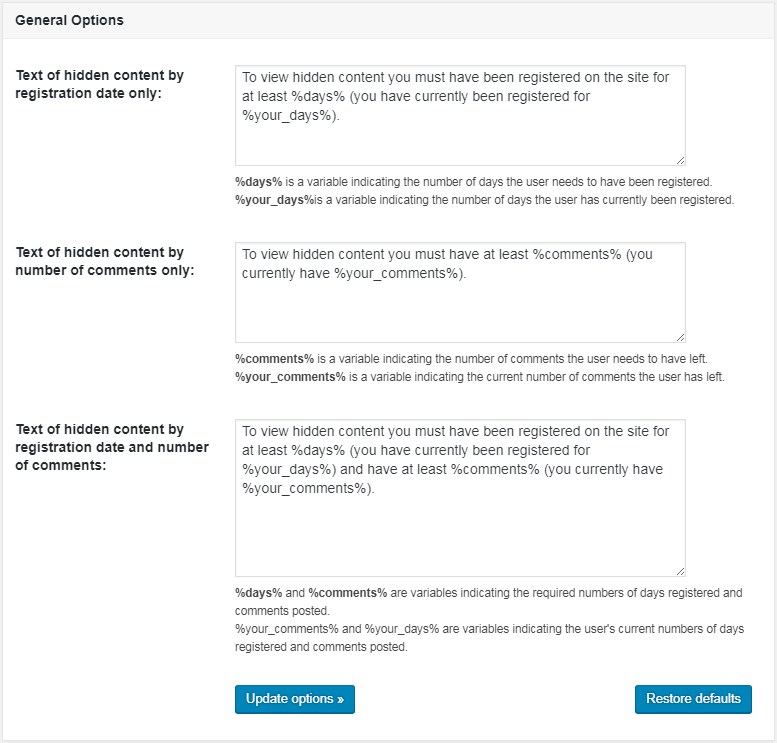Click help line about required days and comments variables
The width and height of the screenshot is (777, 743).
[489, 602]
